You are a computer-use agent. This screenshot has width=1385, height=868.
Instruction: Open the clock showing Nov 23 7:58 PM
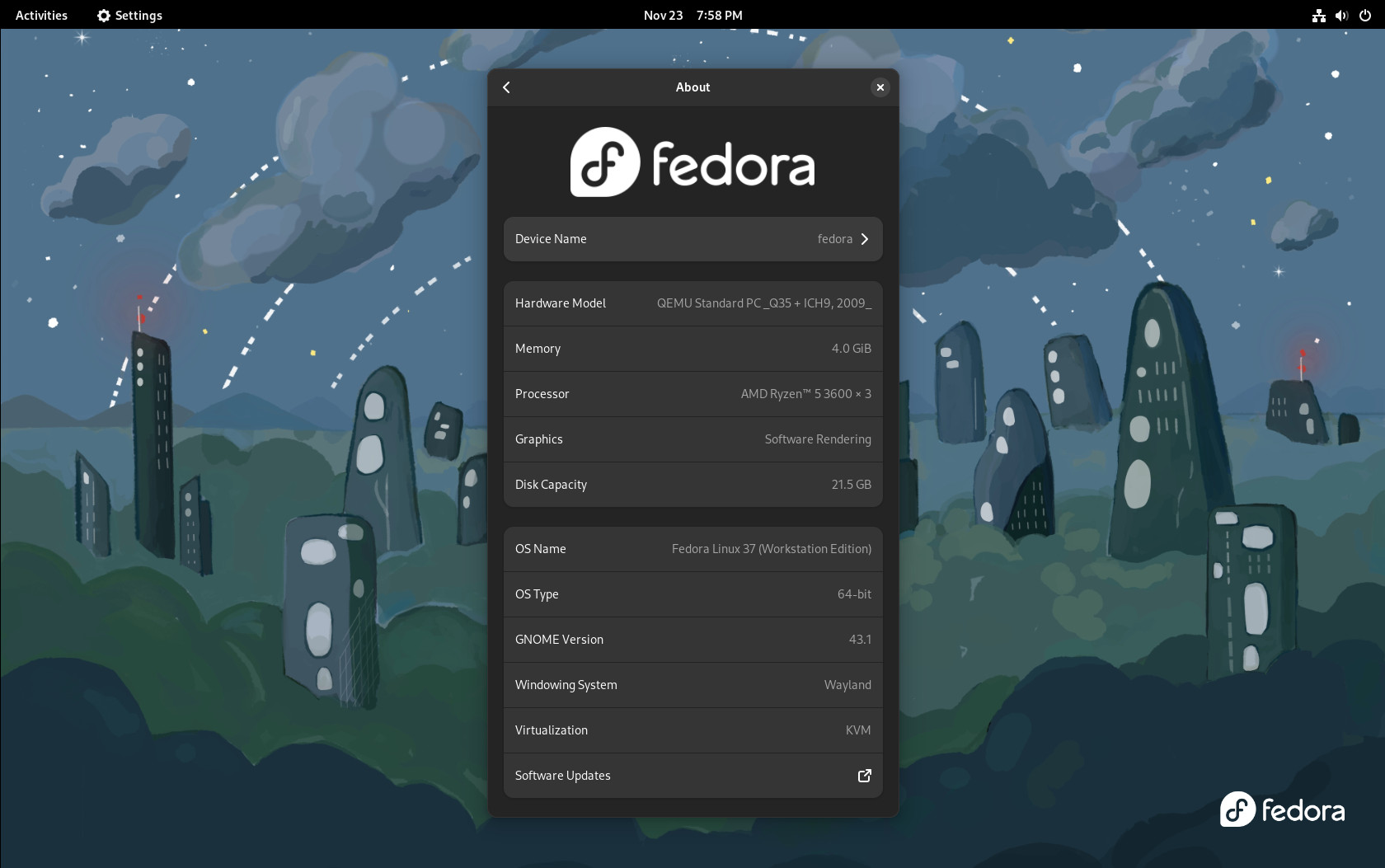(x=692, y=15)
